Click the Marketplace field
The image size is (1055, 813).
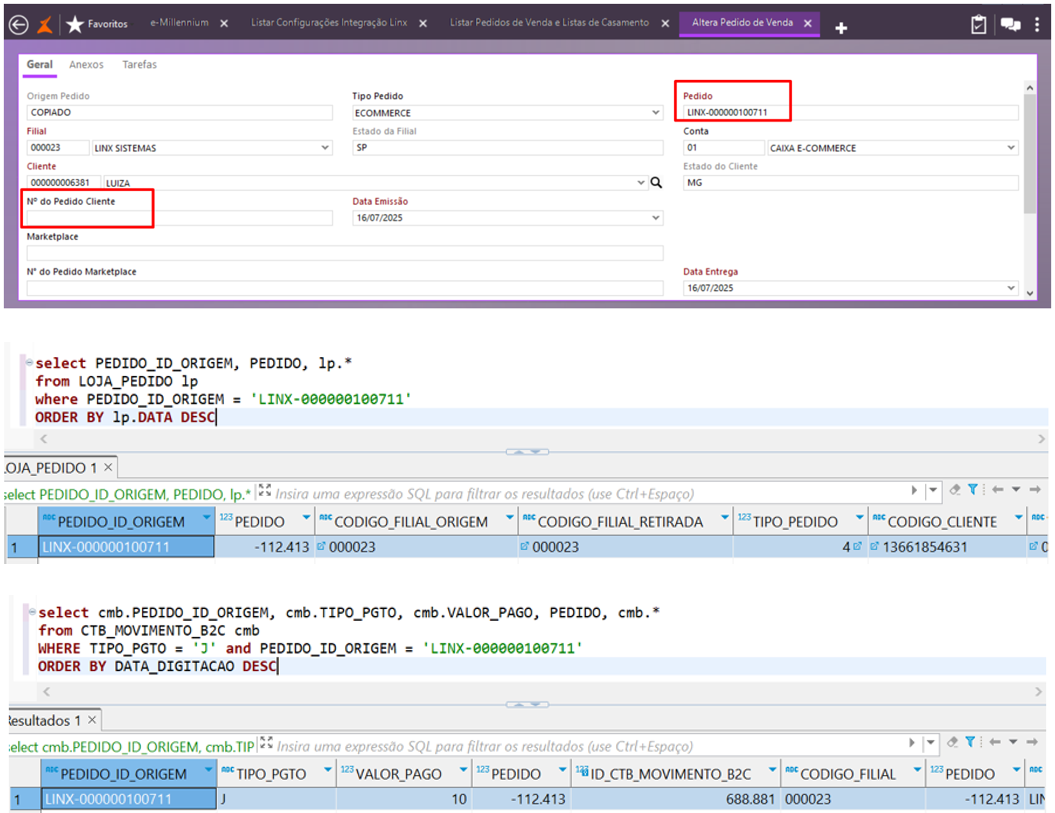point(344,253)
